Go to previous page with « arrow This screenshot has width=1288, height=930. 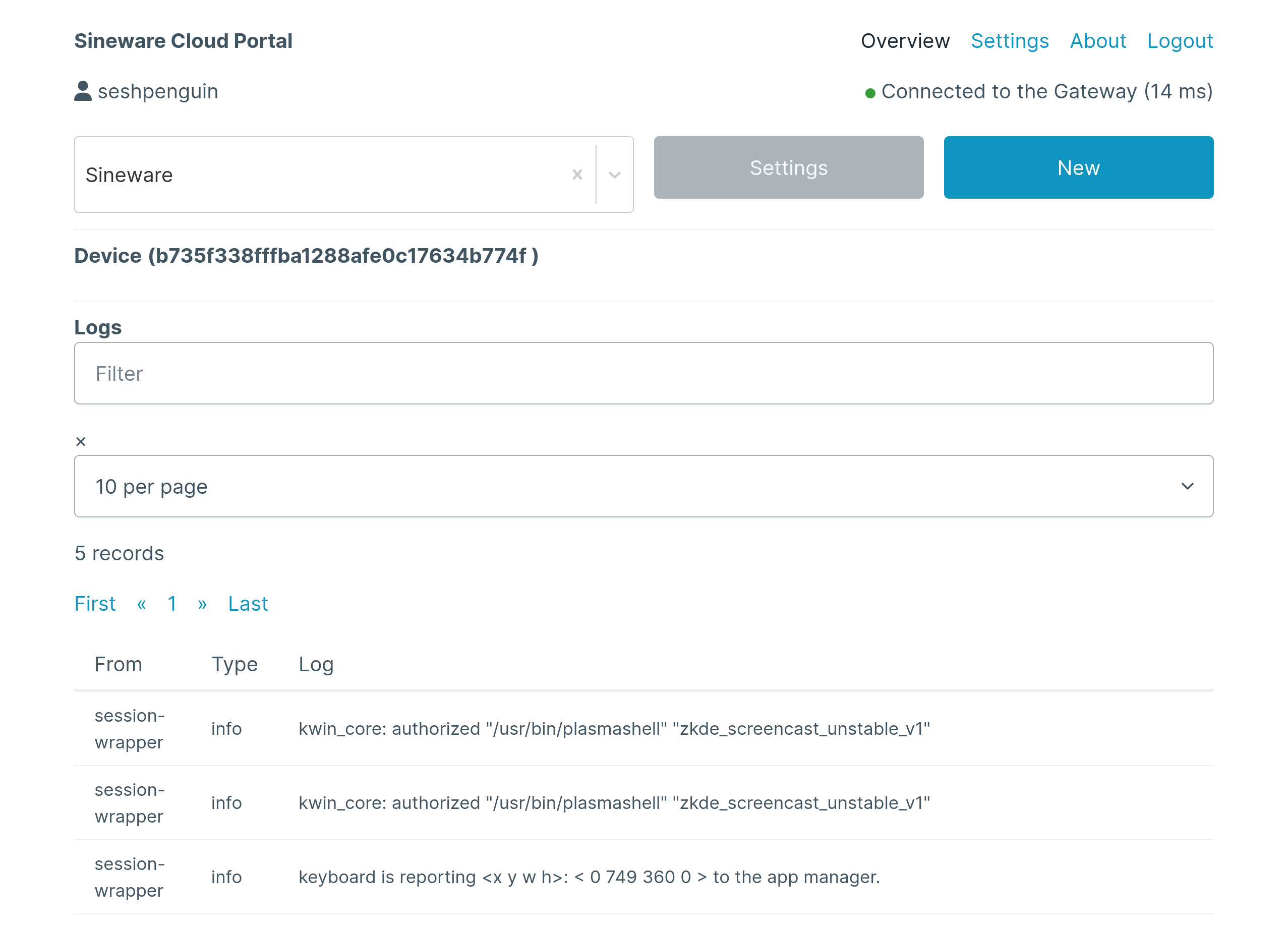(141, 604)
